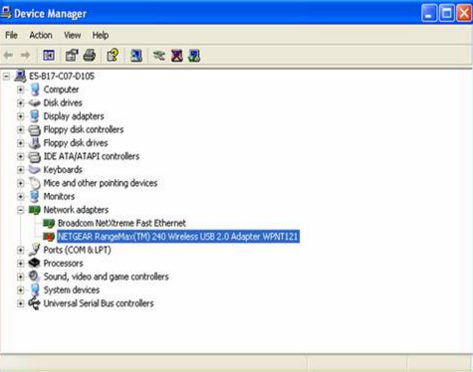Expand the Disk drives node
This screenshot has height=372, width=473.
[x=20, y=103]
